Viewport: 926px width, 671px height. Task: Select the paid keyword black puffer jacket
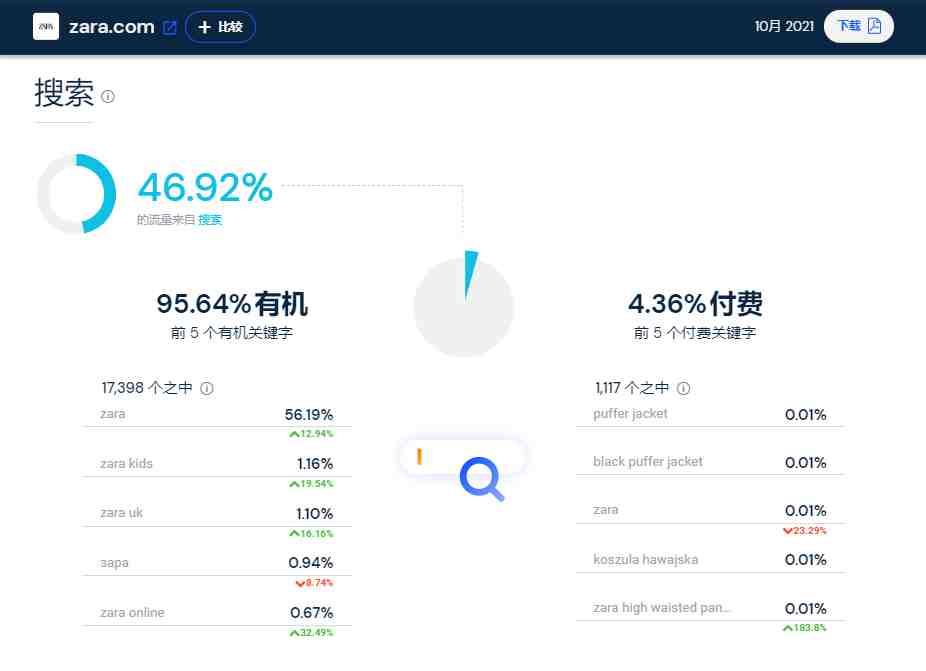(648, 461)
